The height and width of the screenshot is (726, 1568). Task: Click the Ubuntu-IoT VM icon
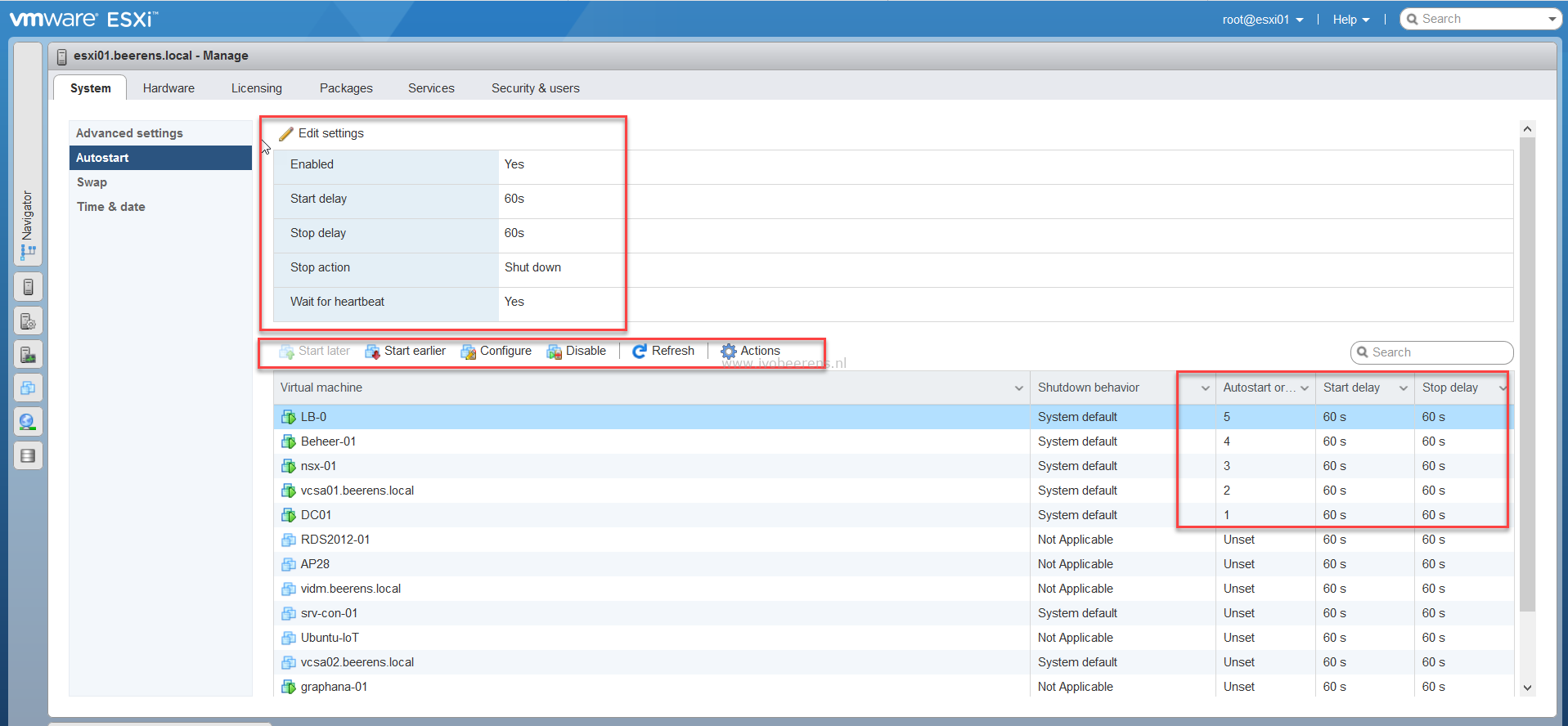coord(288,638)
